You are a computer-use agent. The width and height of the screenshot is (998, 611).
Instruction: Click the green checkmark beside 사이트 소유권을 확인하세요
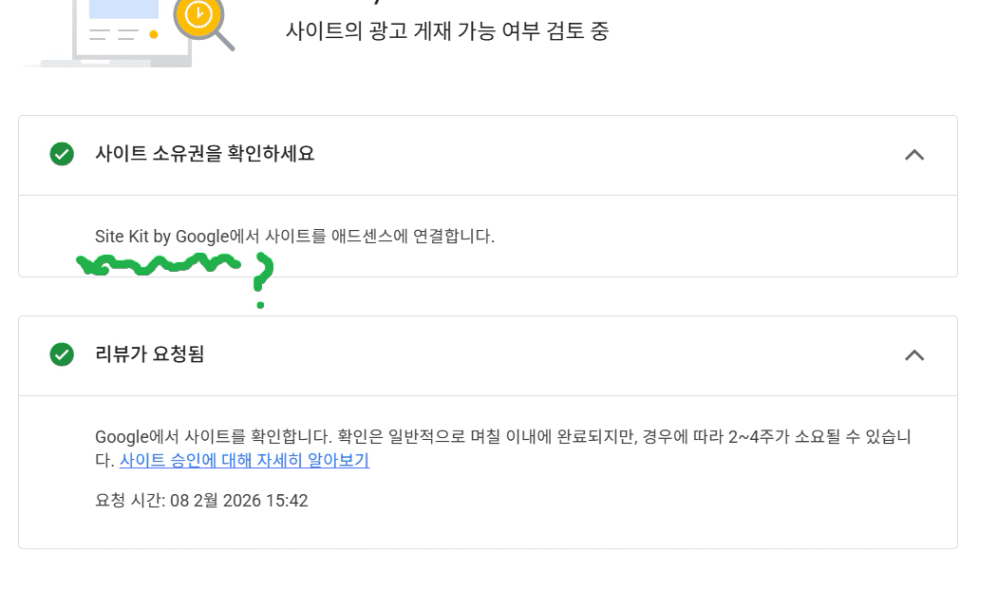(x=62, y=155)
